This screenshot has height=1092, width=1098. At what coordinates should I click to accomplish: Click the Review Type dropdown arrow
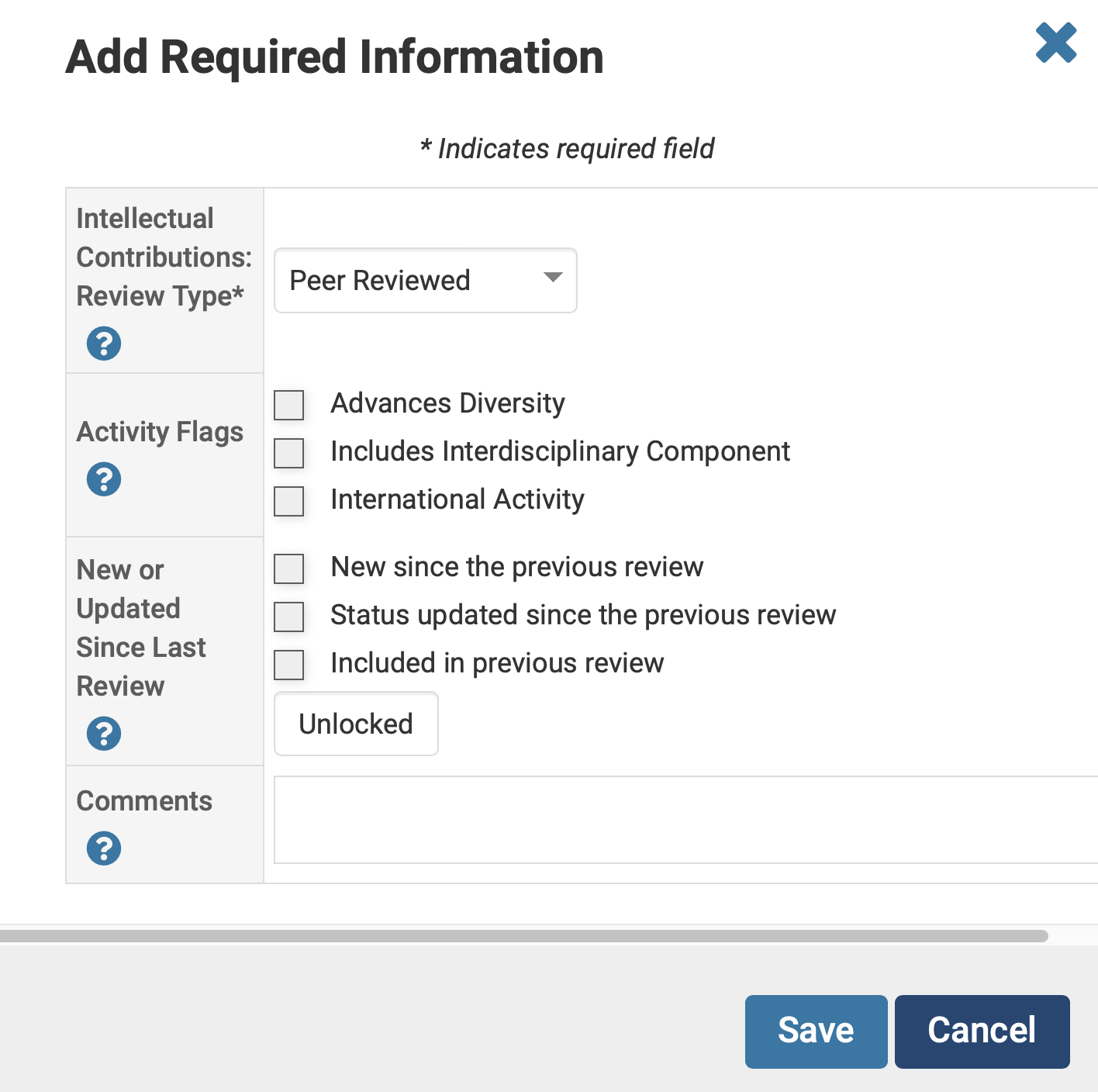tap(553, 278)
